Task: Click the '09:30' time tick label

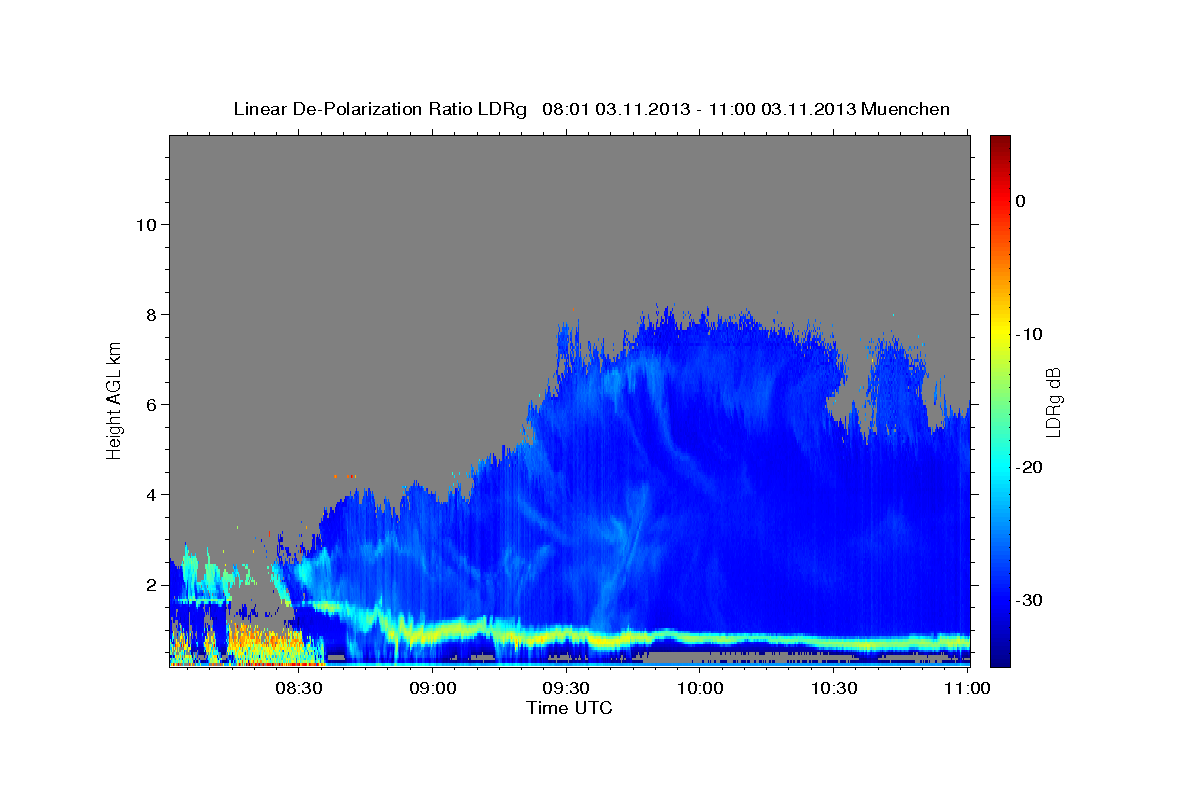Action: click(566, 689)
